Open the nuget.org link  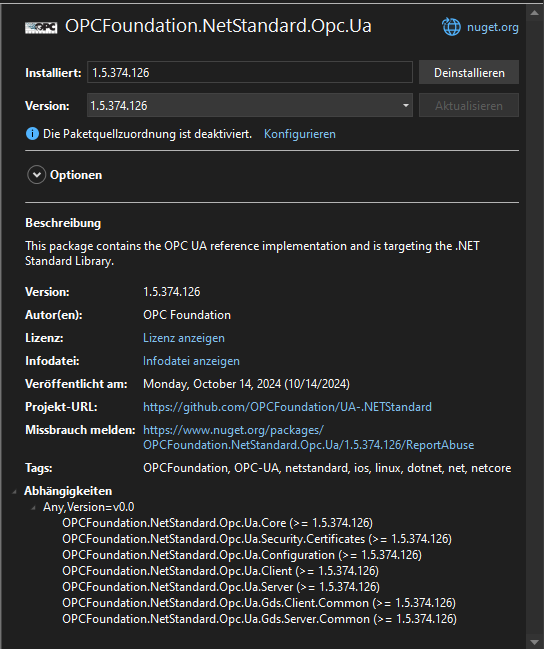coord(493,27)
